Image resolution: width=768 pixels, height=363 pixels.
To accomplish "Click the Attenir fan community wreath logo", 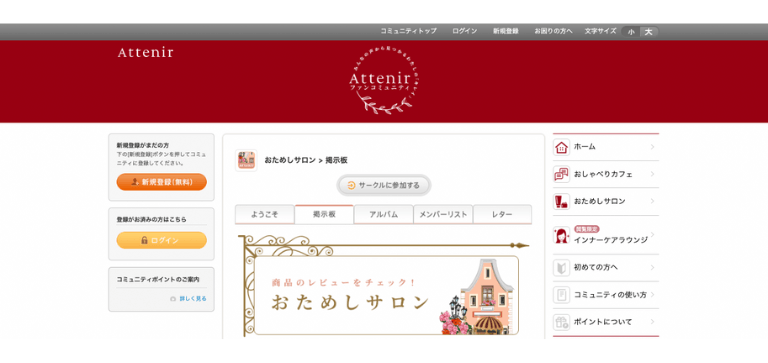I will (x=384, y=81).
